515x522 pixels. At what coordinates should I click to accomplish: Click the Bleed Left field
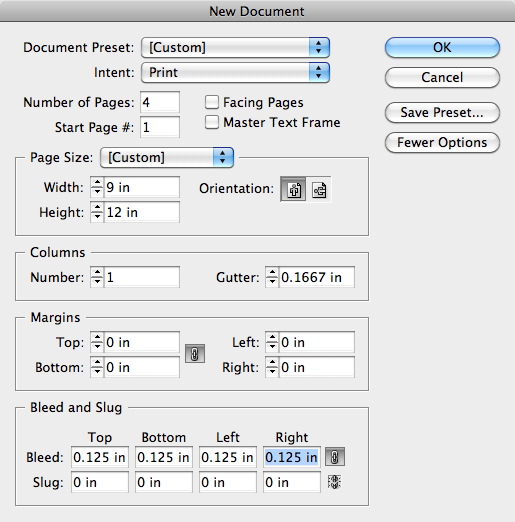tap(228, 457)
